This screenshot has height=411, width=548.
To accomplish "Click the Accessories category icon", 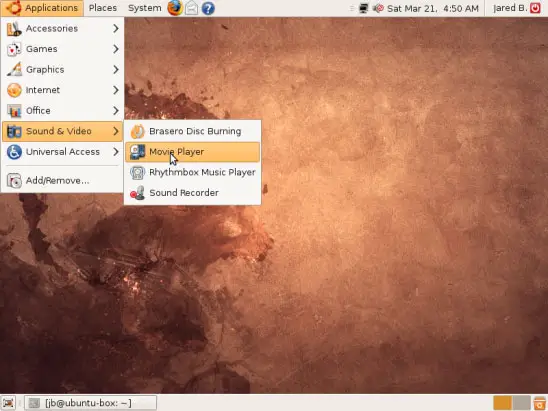I will coord(14,29).
